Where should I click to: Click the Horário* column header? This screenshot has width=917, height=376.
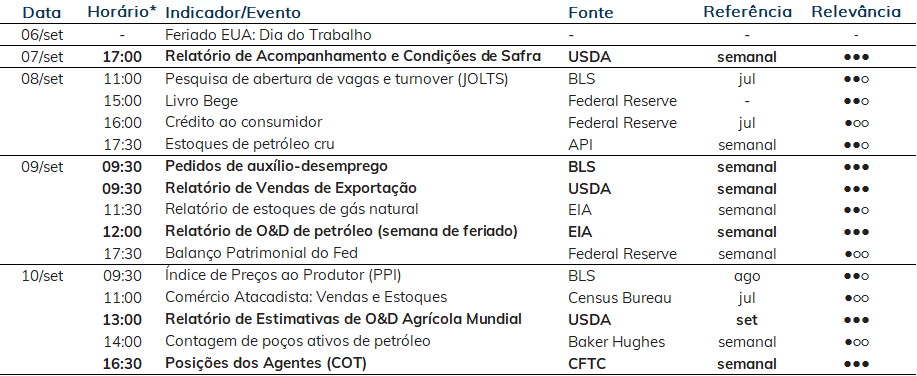122,12
